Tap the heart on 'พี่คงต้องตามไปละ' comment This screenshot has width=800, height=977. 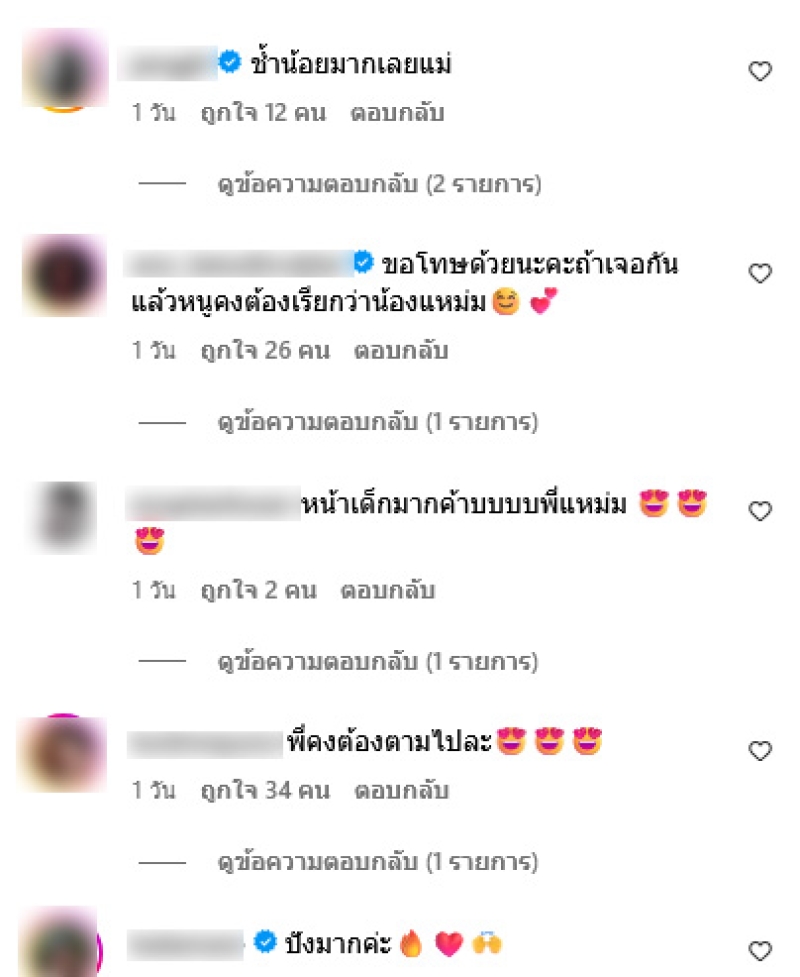click(x=760, y=751)
